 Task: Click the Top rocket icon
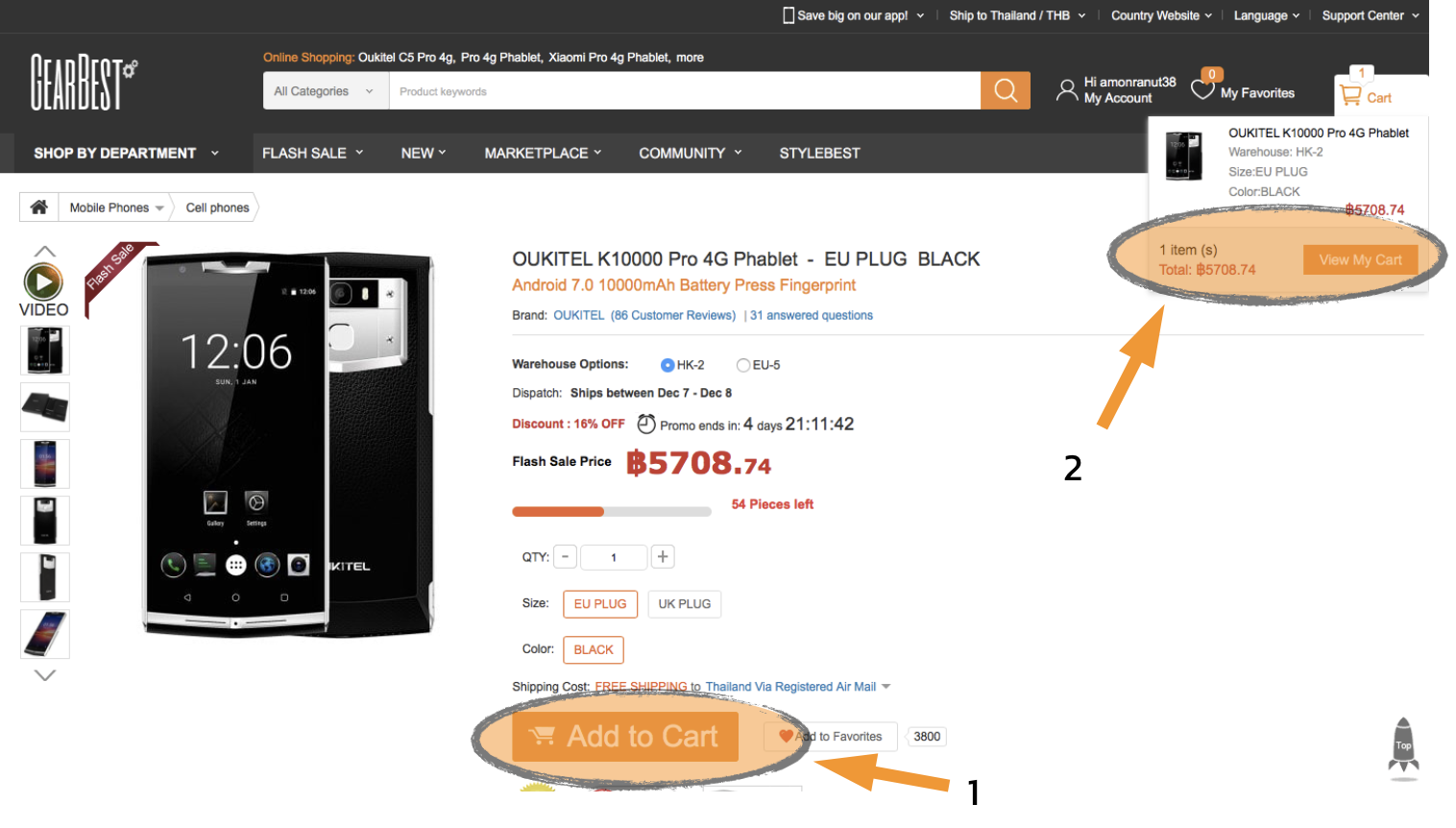(1403, 745)
